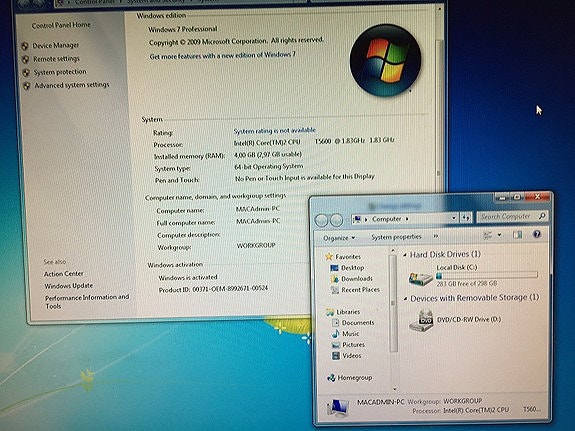Viewport: 575px width, 431px height.
Task: Toggle the preview pane button
Action: (517, 234)
